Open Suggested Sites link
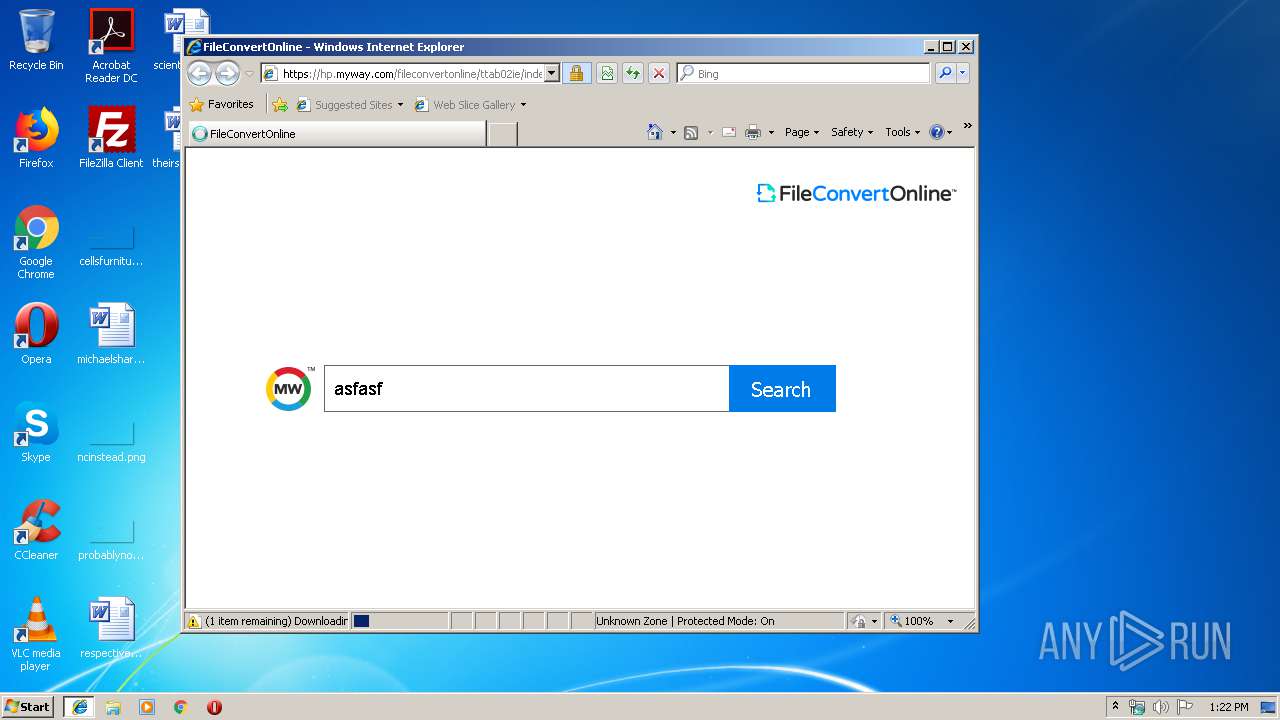Screen dimensions: 1280x720 pos(350,104)
